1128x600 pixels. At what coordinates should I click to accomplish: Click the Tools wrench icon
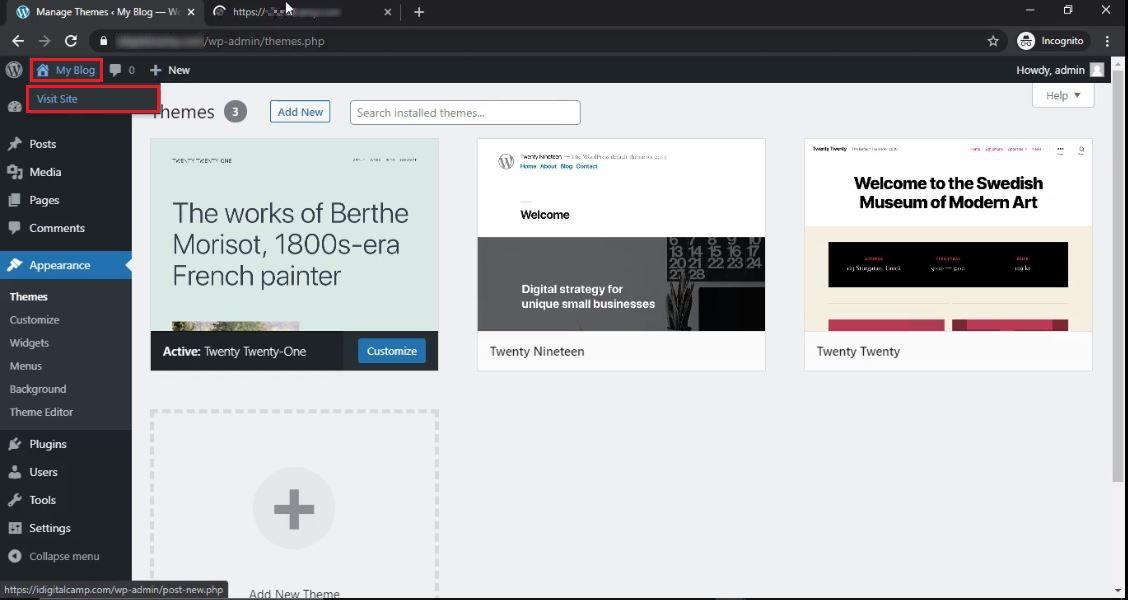point(14,500)
